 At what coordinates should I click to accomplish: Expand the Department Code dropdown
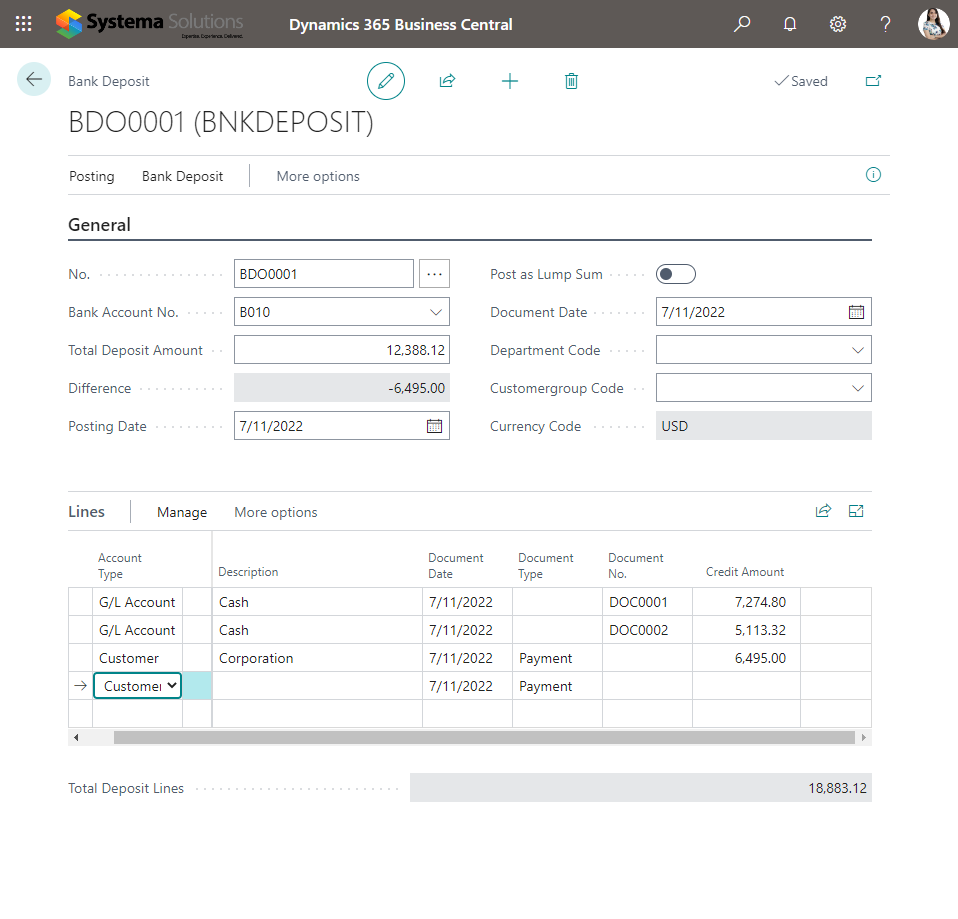[x=857, y=350]
